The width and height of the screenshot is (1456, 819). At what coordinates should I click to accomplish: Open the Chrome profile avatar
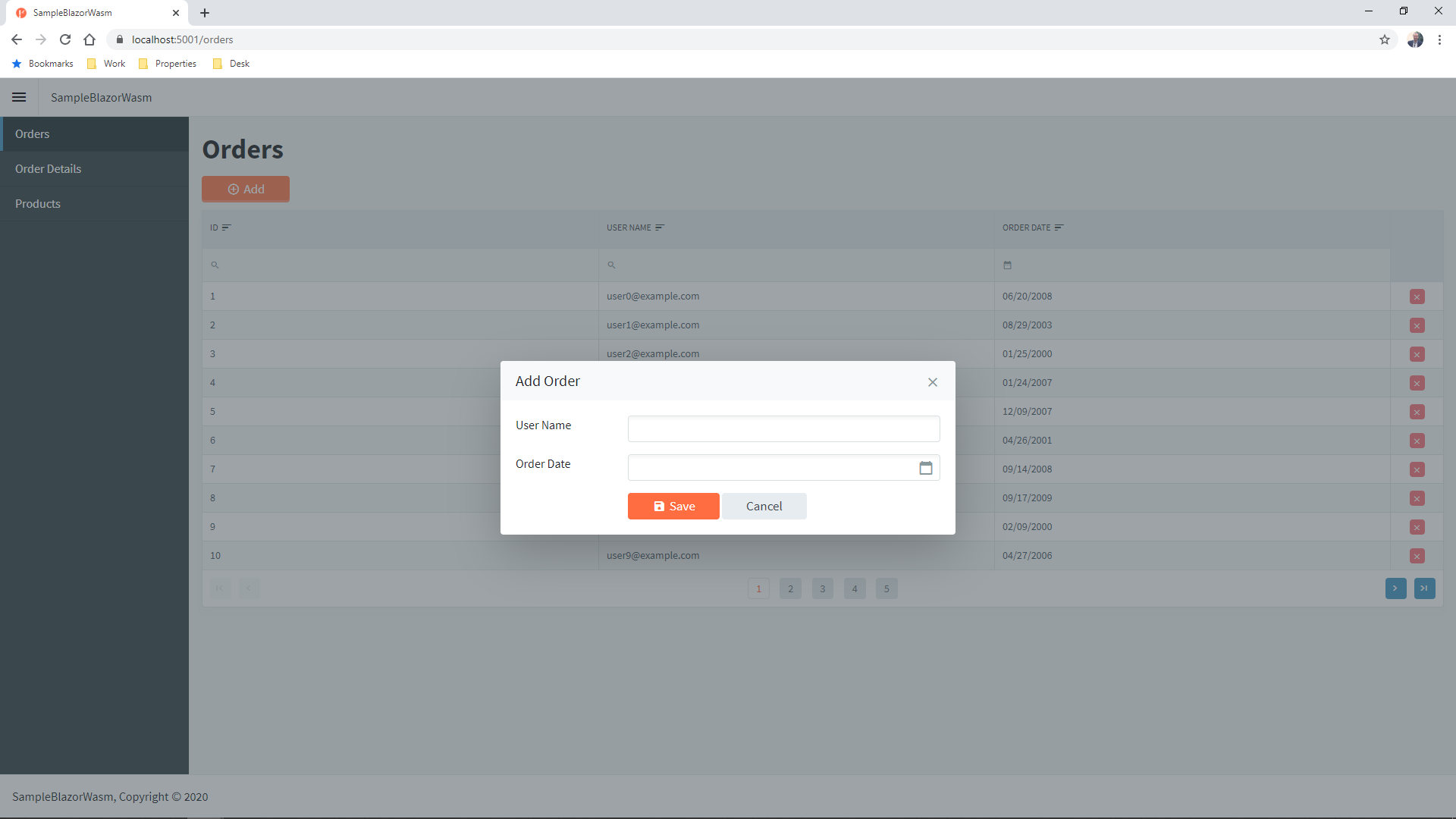point(1415,39)
